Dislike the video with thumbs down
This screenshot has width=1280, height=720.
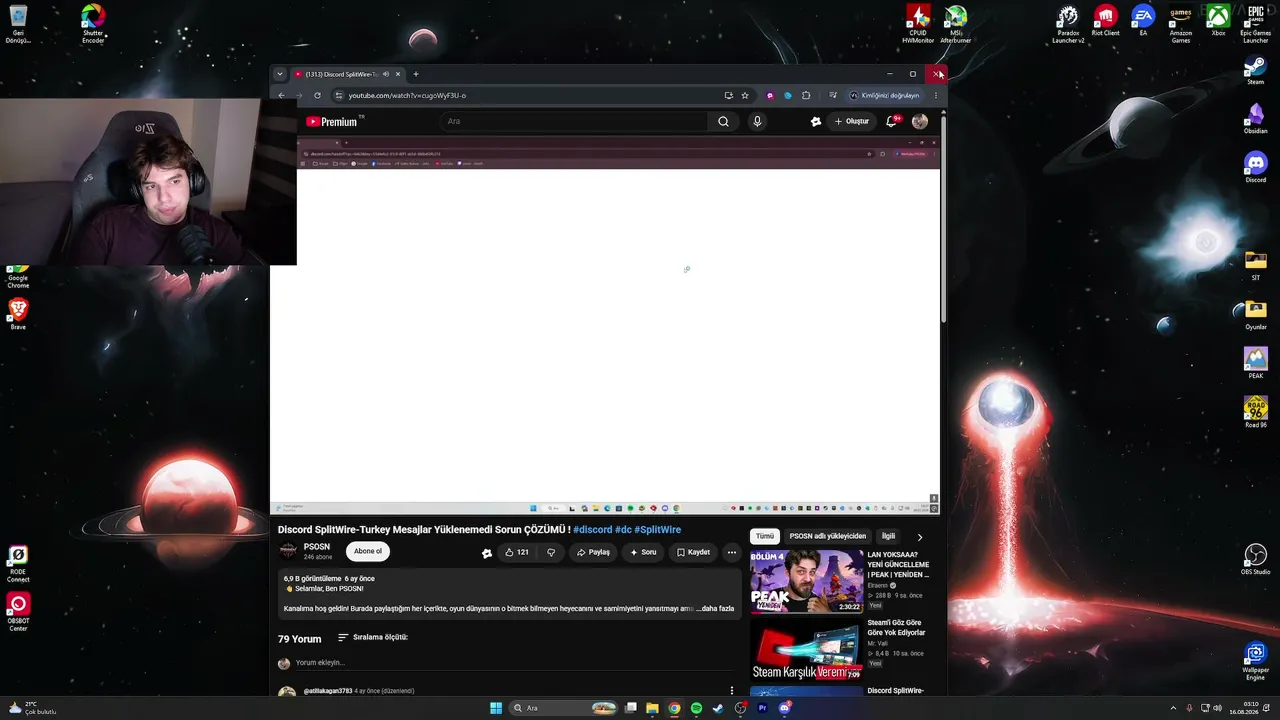coord(550,552)
